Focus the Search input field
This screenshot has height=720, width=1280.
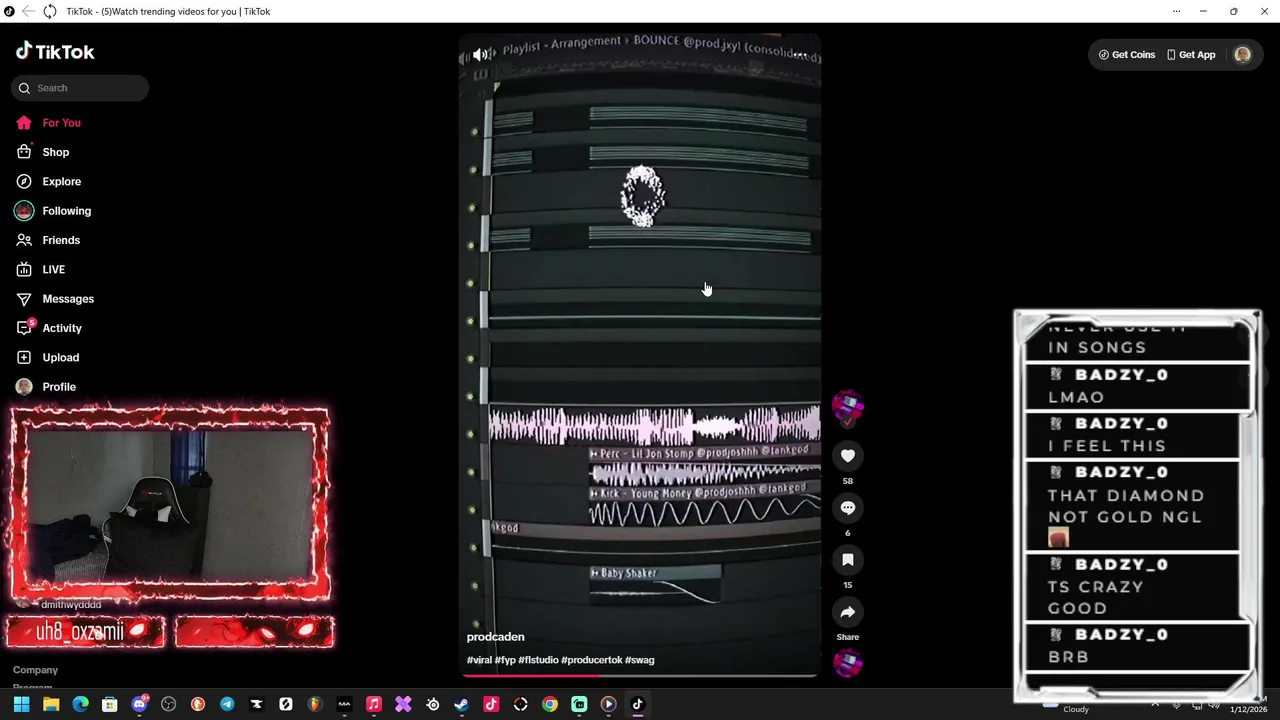pos(80,88)
